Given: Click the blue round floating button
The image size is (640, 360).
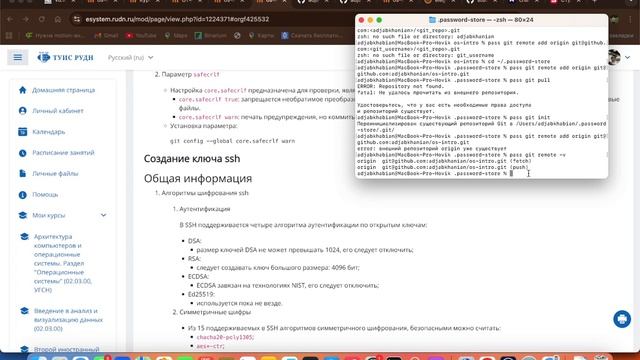Looking at the screenshot, I should pos(622,319).
